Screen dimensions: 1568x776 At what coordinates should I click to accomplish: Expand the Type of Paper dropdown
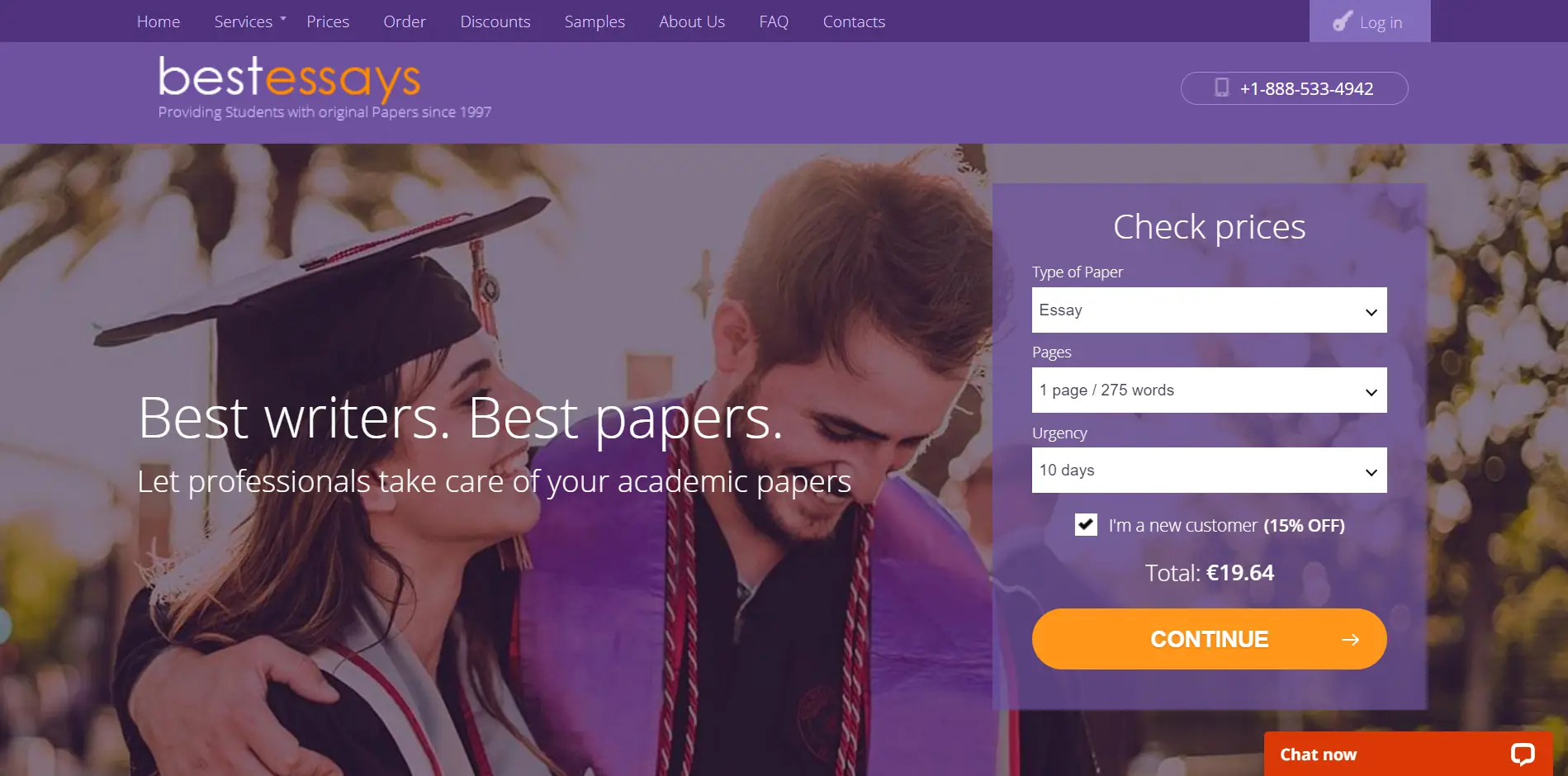(x=1209, y=310)
